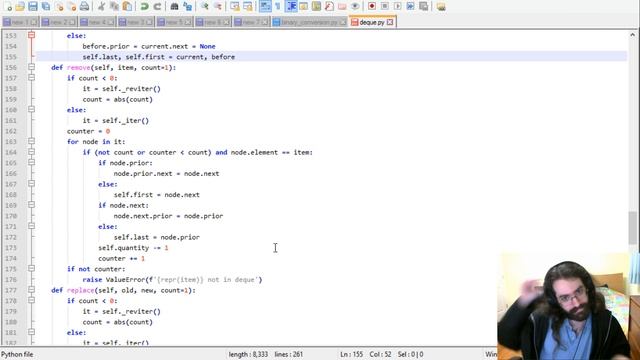This screenshot has width=640, height=360.
Task: Collapse else fold at line 153
Action: (31, 36)
